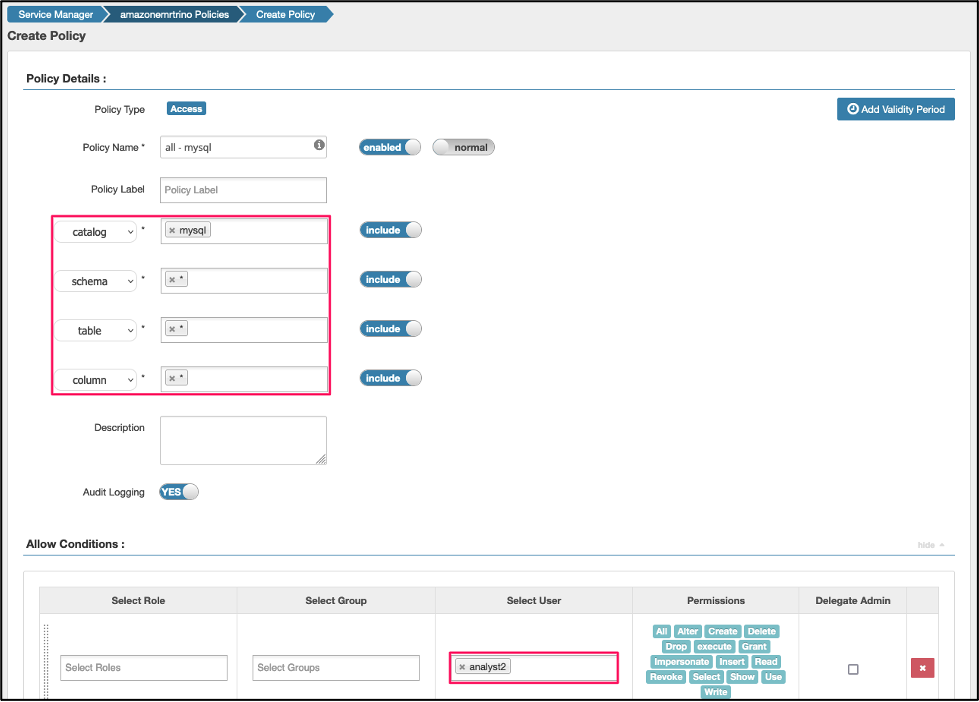The height and width of the screenshot is (702, 979).
Task: Click the Use permission tag
Action: (x=773, y=676)
